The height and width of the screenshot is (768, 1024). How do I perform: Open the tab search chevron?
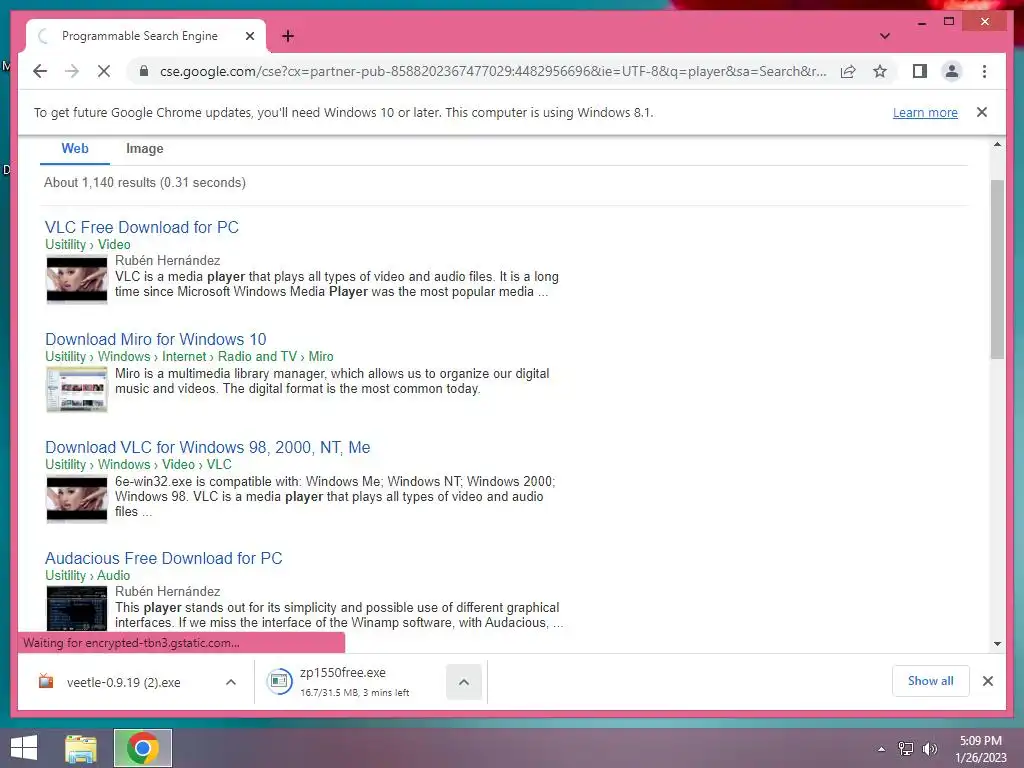(x=885, y=36)
